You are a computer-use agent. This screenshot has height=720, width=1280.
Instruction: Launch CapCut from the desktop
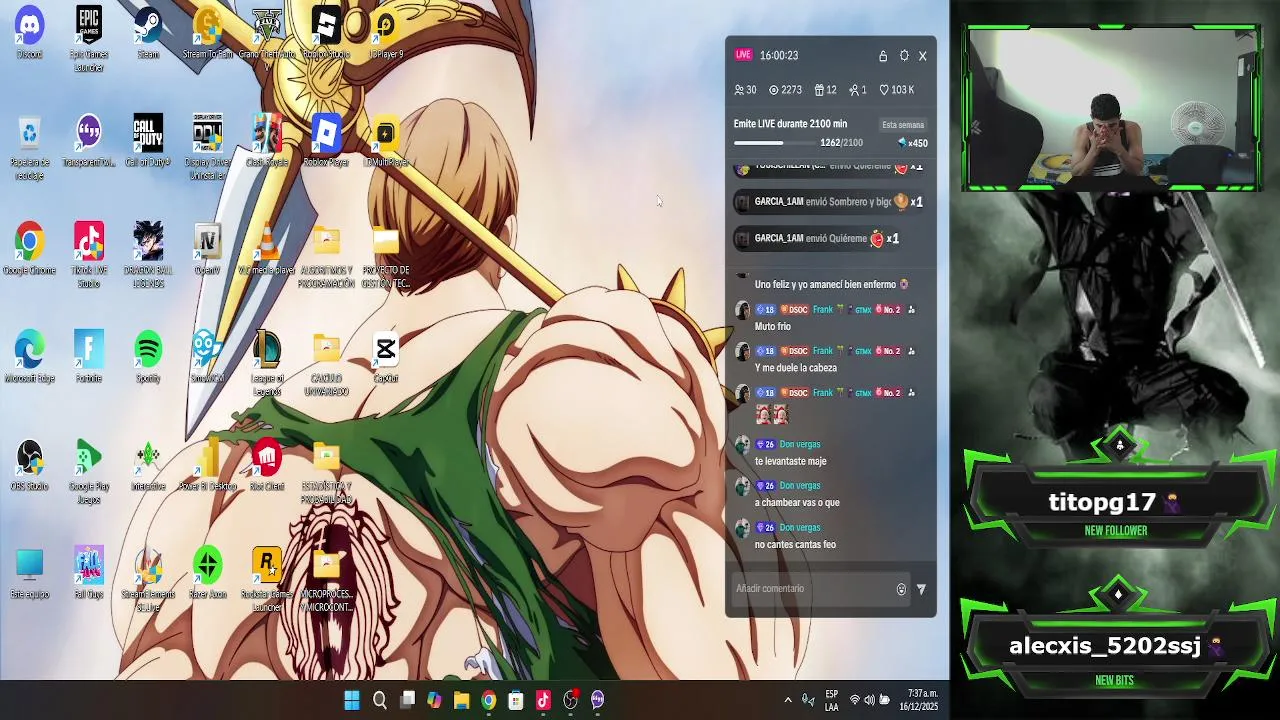pyautogui.click(x=386, y=357)
